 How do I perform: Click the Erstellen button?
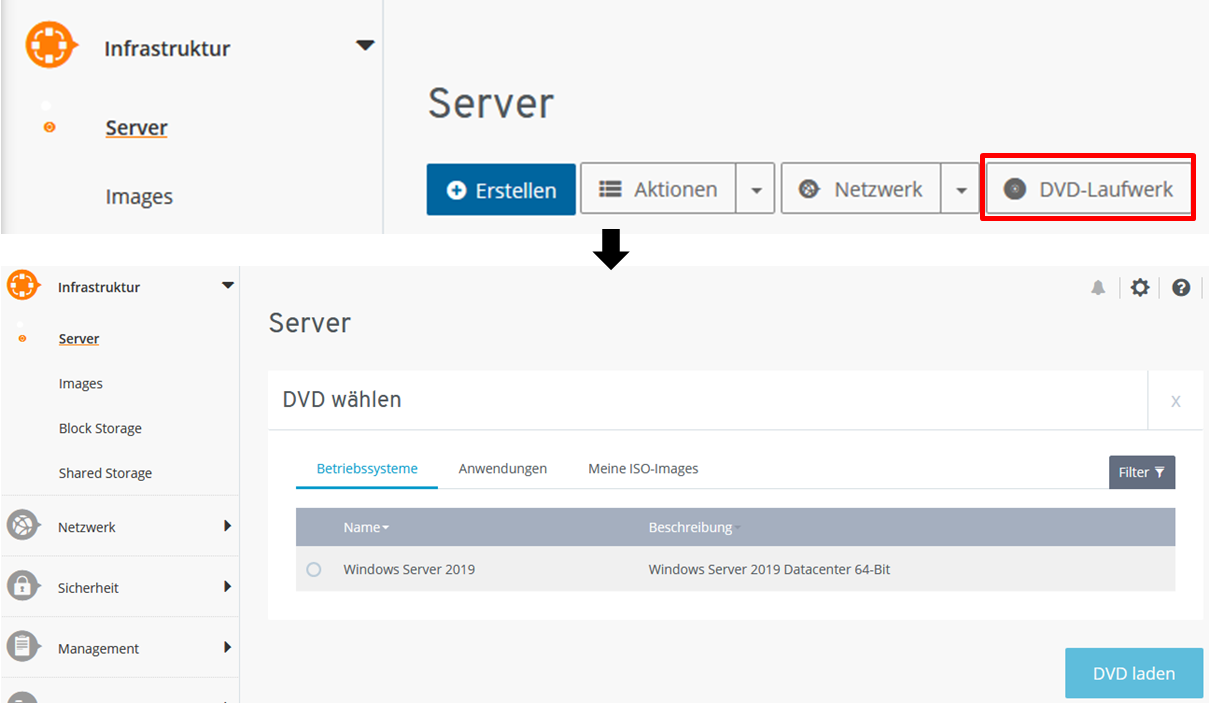pyautogui.click(x=501, y=190)
